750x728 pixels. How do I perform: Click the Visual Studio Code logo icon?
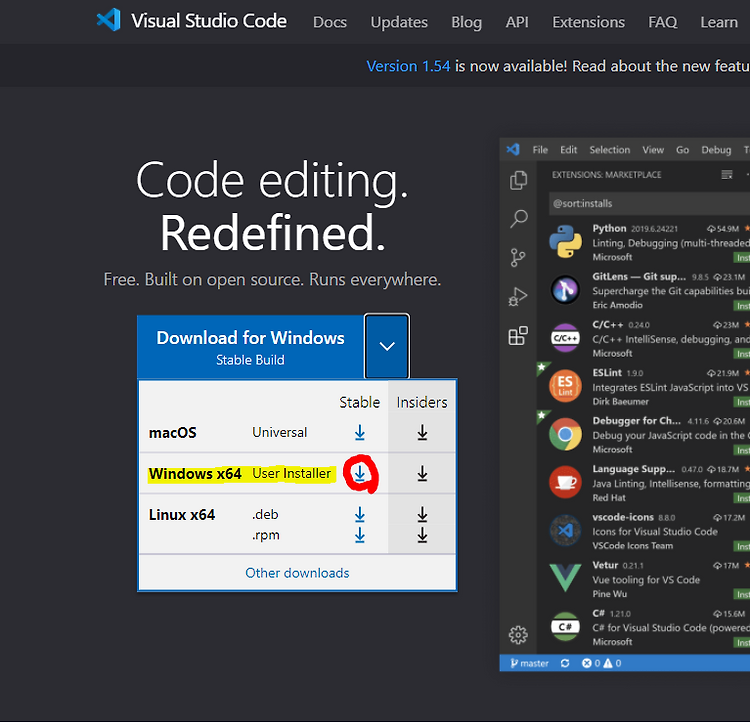click(x=109, y=20)
